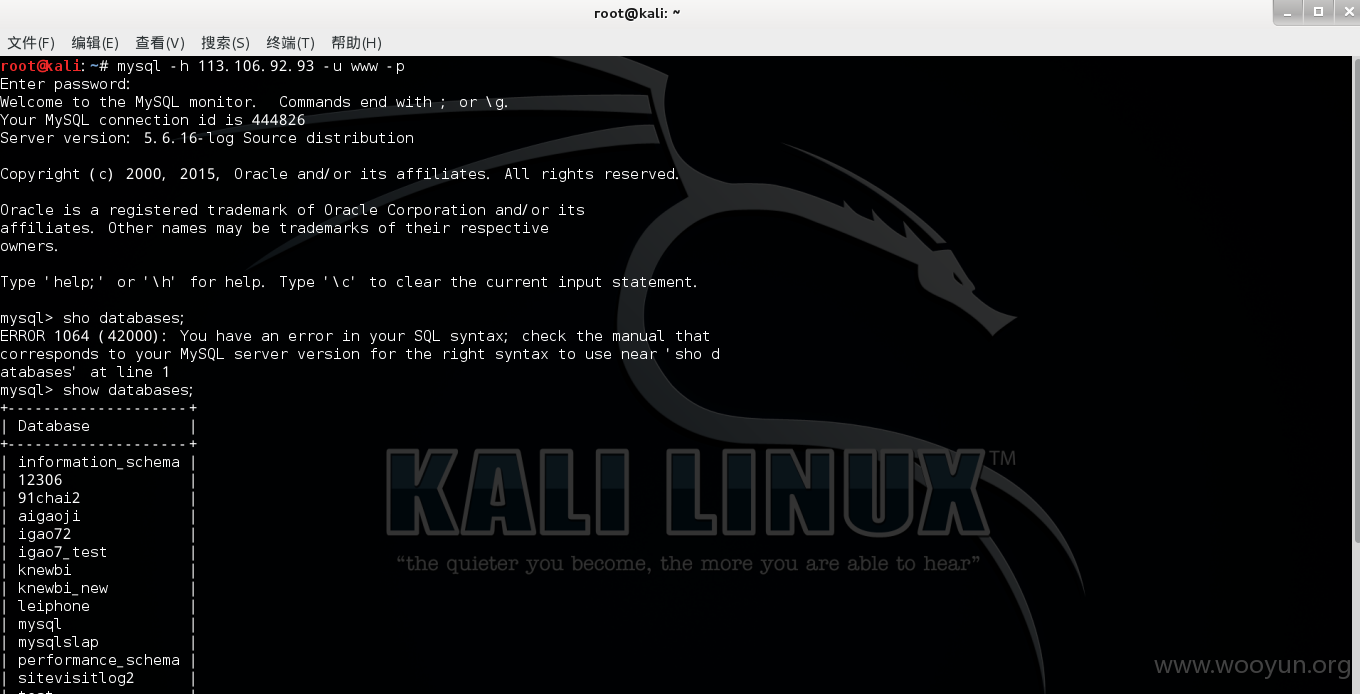The width and height of the screenshot is (1360, 694).
Task: Open the 终端(T) menu
Action: click(290, 43)
